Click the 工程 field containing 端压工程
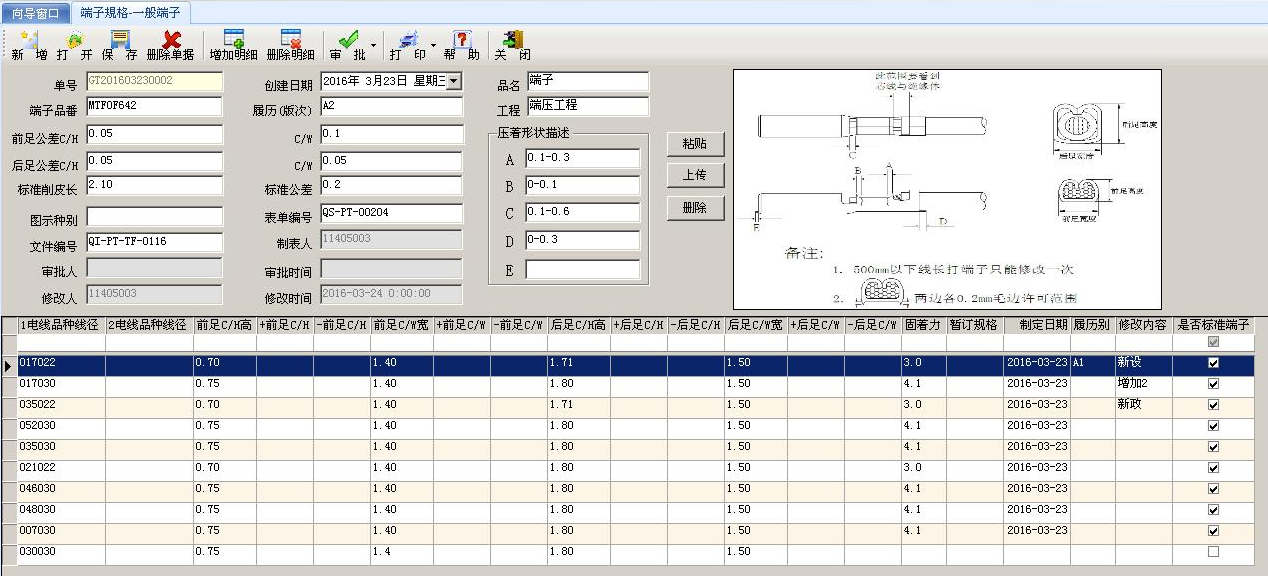Image resolution: width=1268 pixels, height=576 pixels. (588, 106)
